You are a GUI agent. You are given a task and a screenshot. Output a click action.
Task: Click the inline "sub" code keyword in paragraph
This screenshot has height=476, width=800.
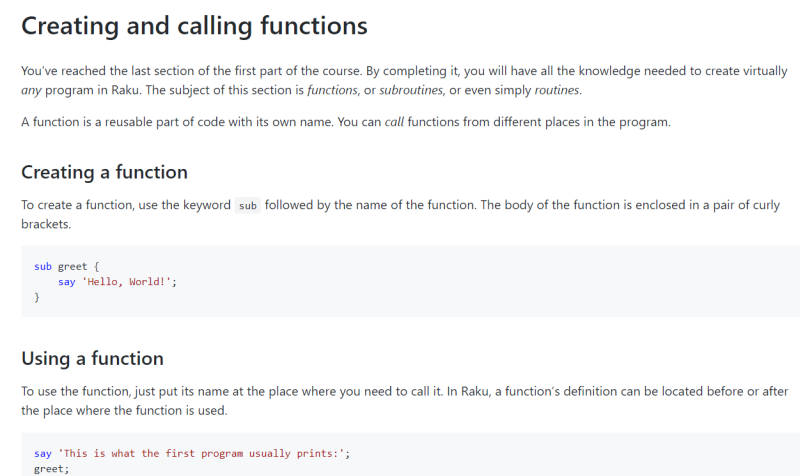click(x=248, y=206)
